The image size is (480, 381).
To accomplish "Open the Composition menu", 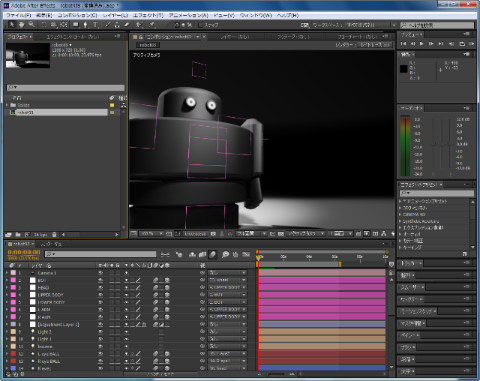I will pos(77,15).
